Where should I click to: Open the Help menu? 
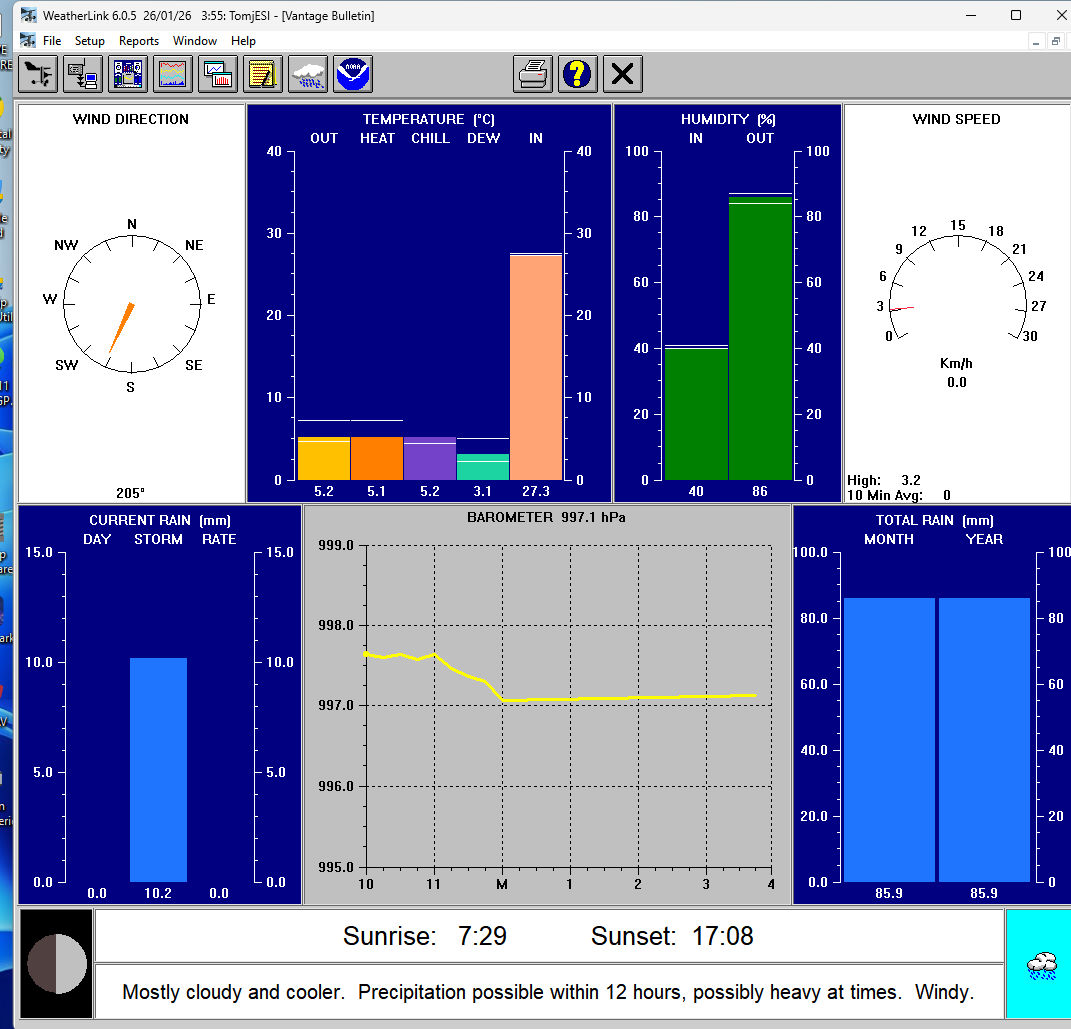pos(243,41)
